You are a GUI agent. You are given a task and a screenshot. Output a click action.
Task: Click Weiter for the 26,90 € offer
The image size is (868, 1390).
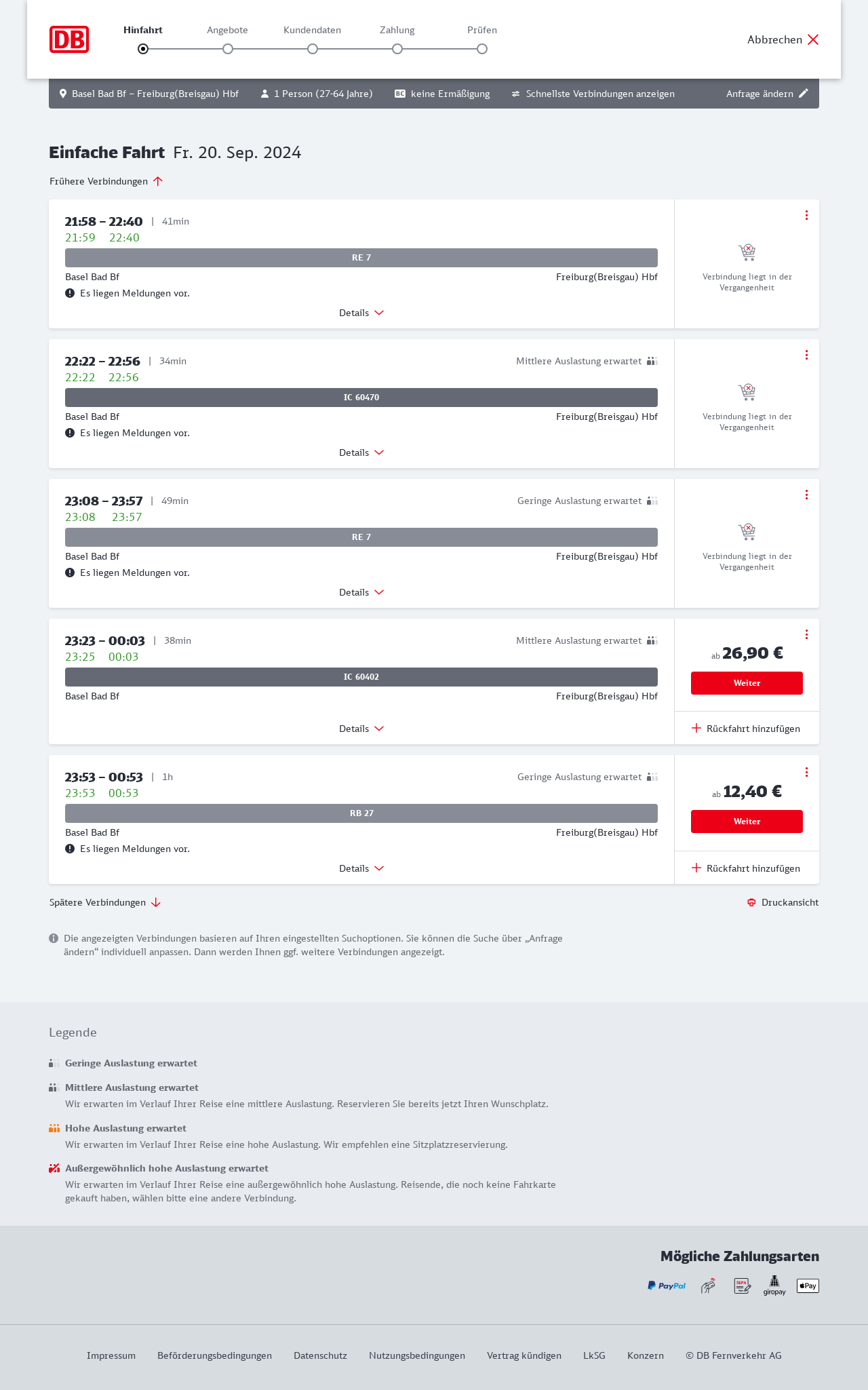click(x=747, y=683)
